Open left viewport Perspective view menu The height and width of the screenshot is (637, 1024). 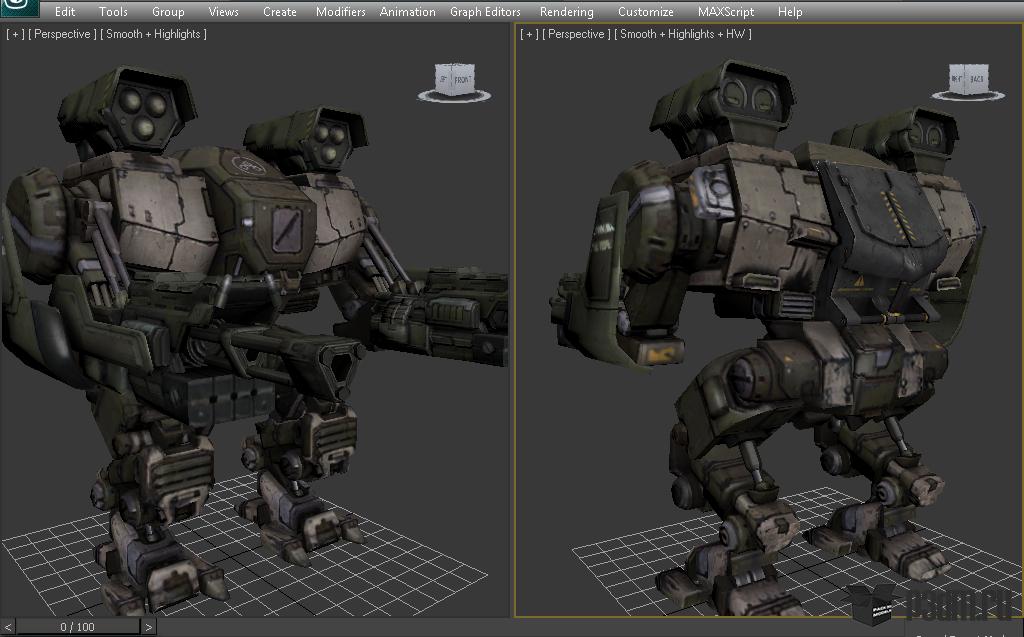click(62, 34)
